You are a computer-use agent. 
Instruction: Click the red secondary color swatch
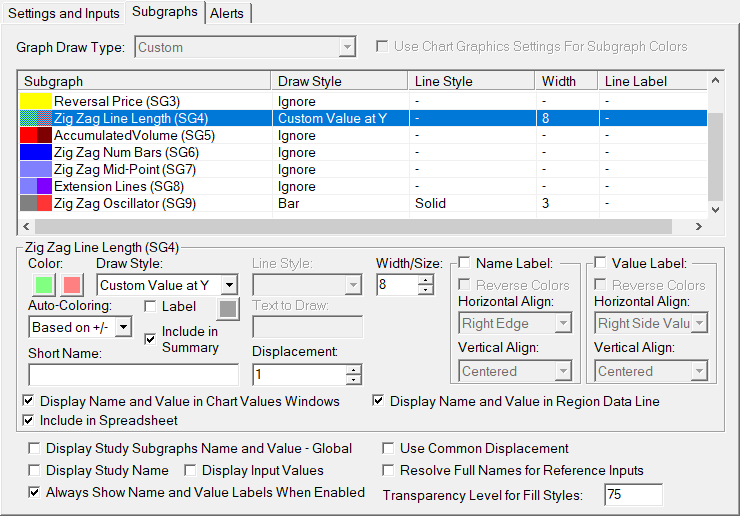(x=73, y=285)
